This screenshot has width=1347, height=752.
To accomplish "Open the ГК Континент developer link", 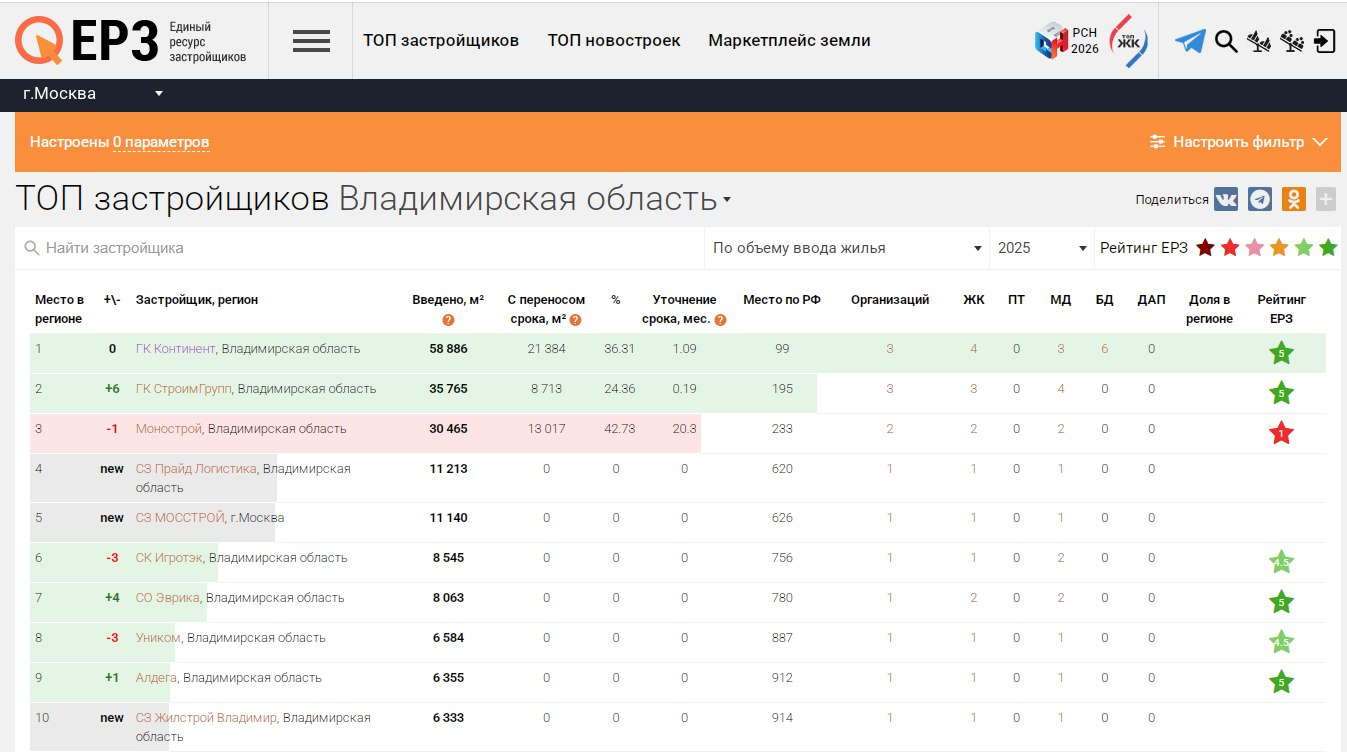I will tap(175, 349).
